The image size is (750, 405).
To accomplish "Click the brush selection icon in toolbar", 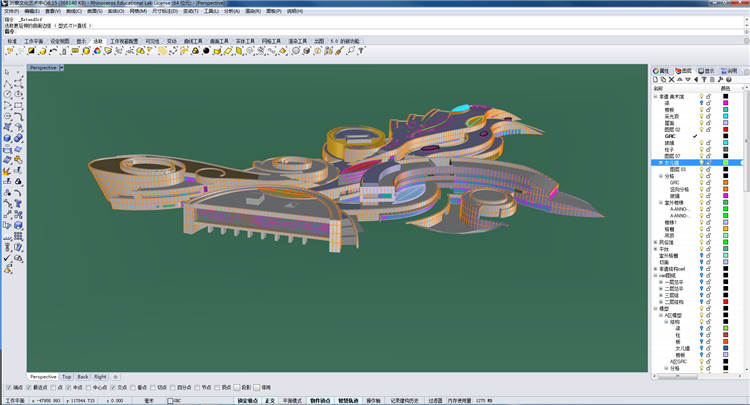I will coord(339,51).
